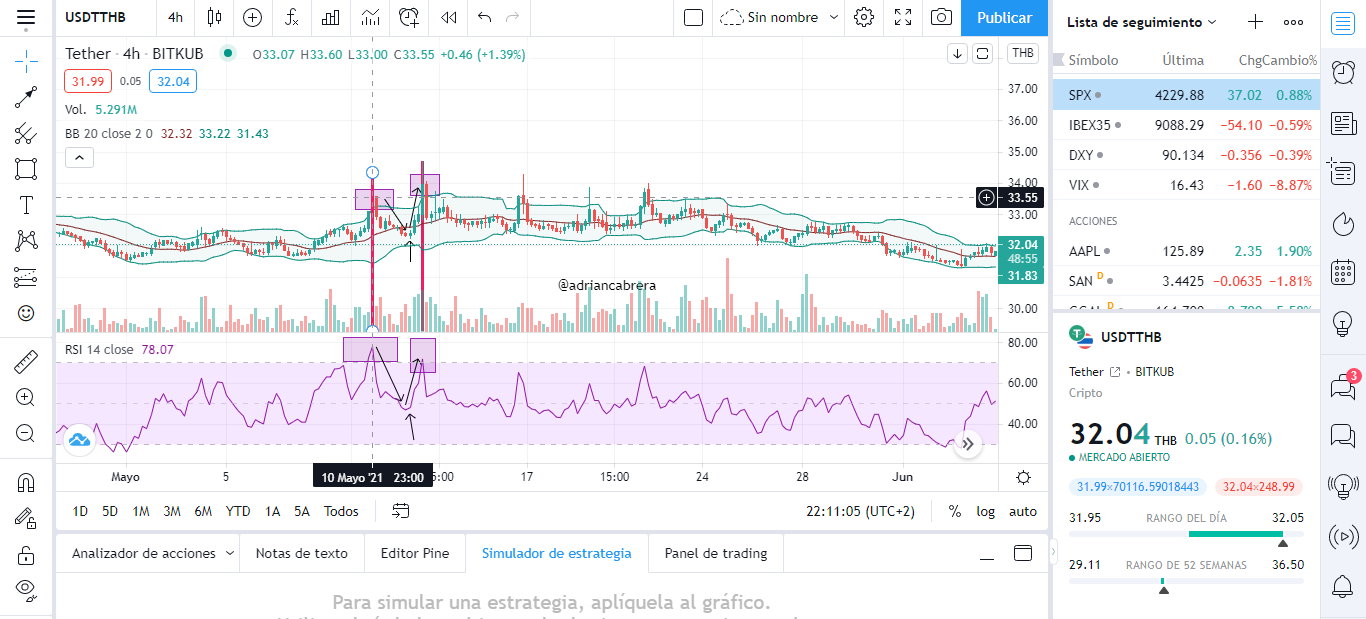Open chart settings gear icon
This screenshot has height=619, width=1366.
click(864, 17)
